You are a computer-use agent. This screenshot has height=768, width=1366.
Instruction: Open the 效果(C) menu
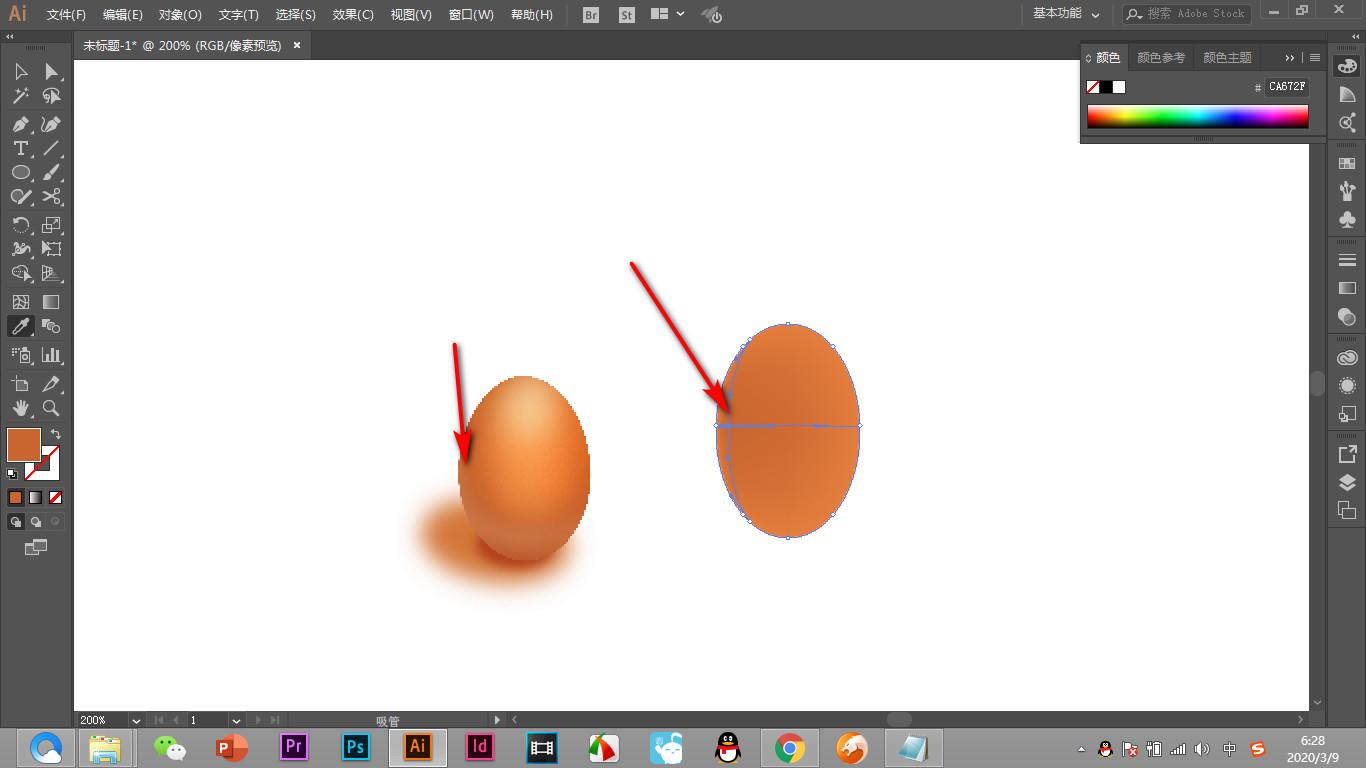[x=353, y=15]
